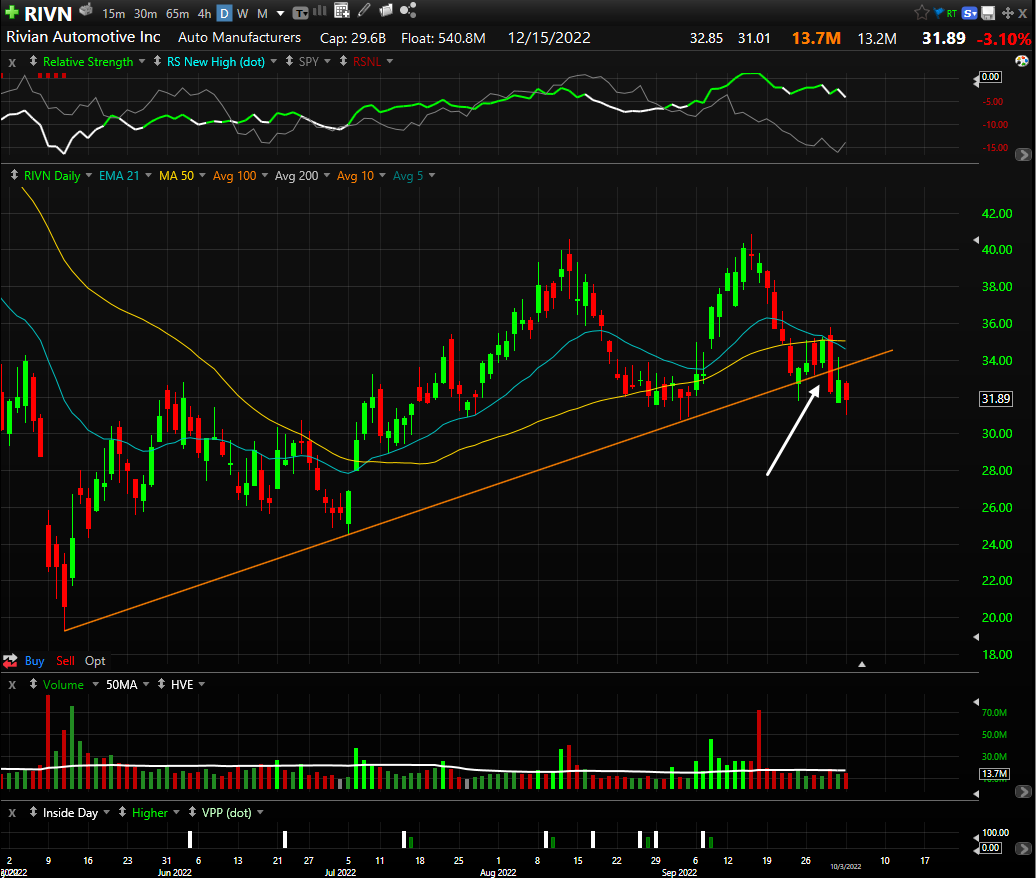
Task: Open the more timeframes dropdown arrow
Action: 280,13
